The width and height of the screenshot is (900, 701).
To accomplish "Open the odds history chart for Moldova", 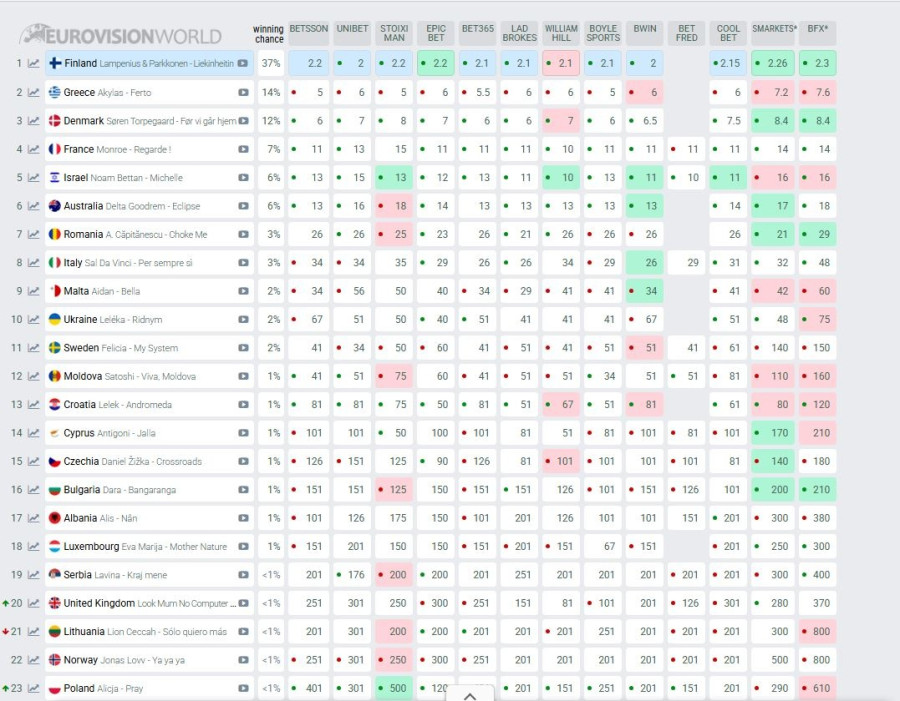I will point(34,376).
